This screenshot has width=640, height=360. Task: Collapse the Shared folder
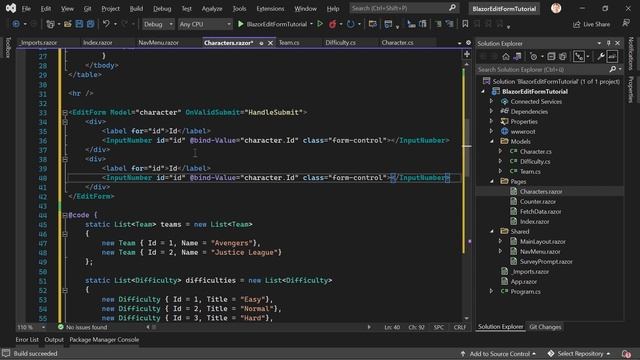[492, 231]
